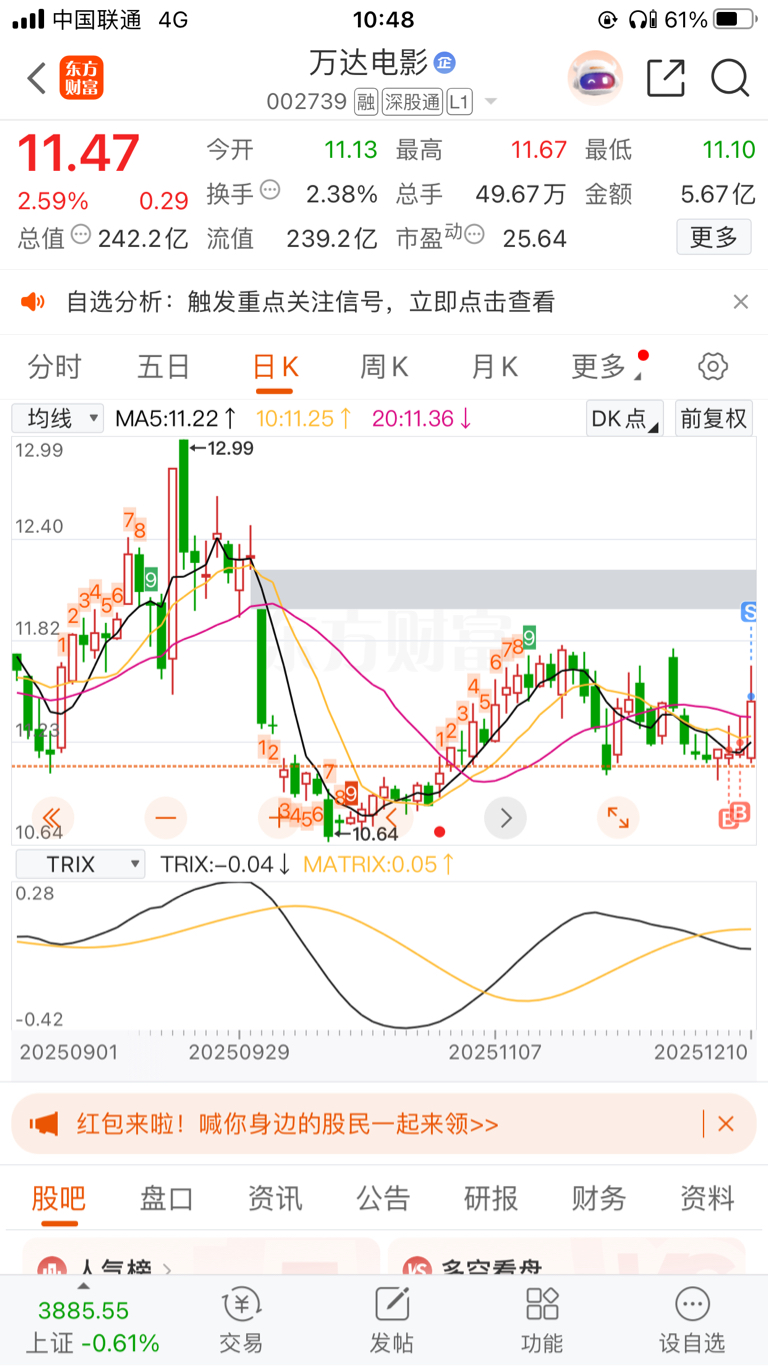Open 均线 indicator dropdown
This screenshot has width=768, height=1366.
tap(58, 418)
